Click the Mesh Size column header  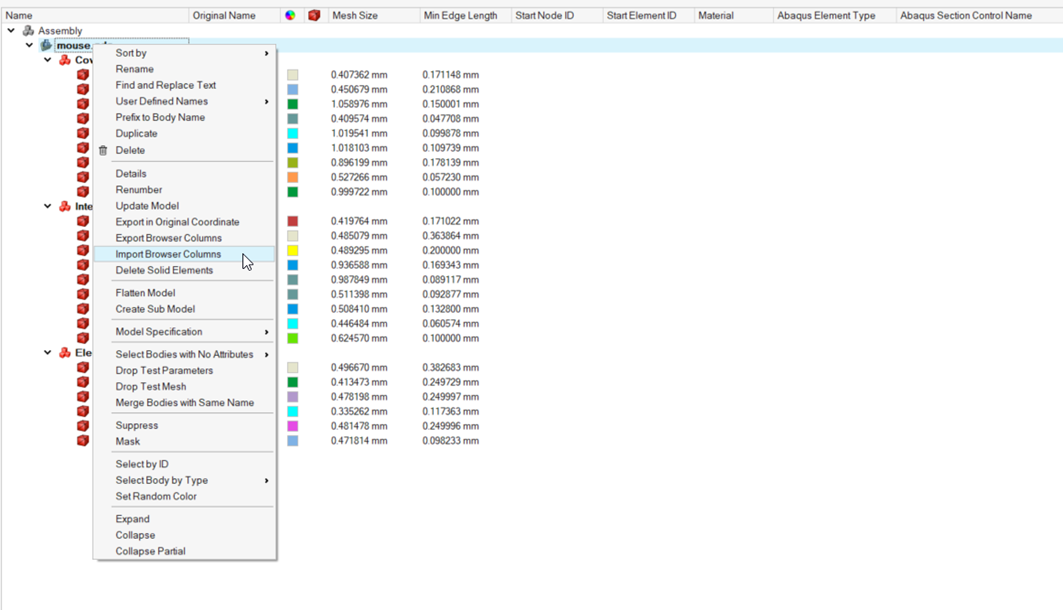click(x=355, y=16)
